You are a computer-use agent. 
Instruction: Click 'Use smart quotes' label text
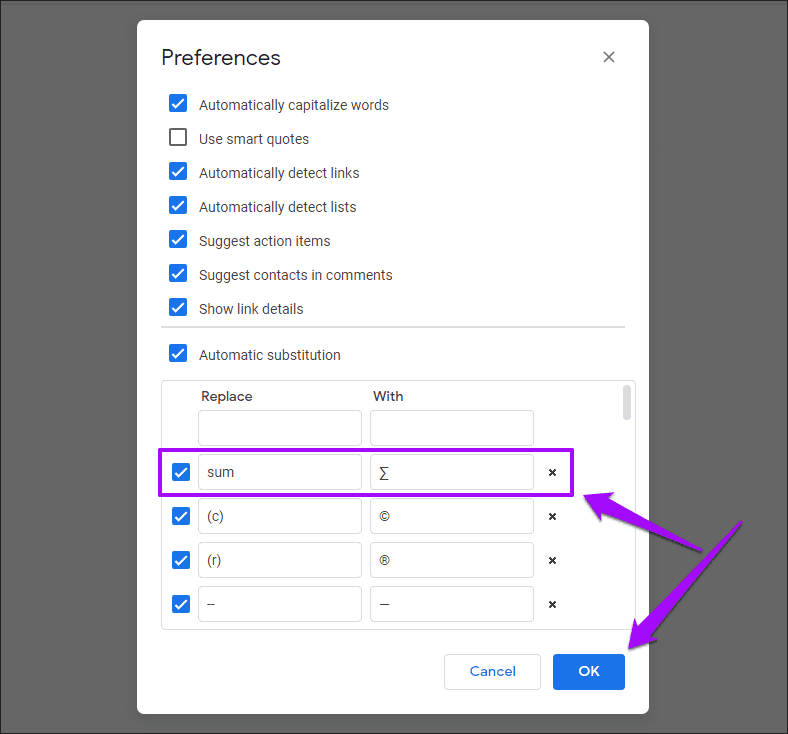(254, 139)
